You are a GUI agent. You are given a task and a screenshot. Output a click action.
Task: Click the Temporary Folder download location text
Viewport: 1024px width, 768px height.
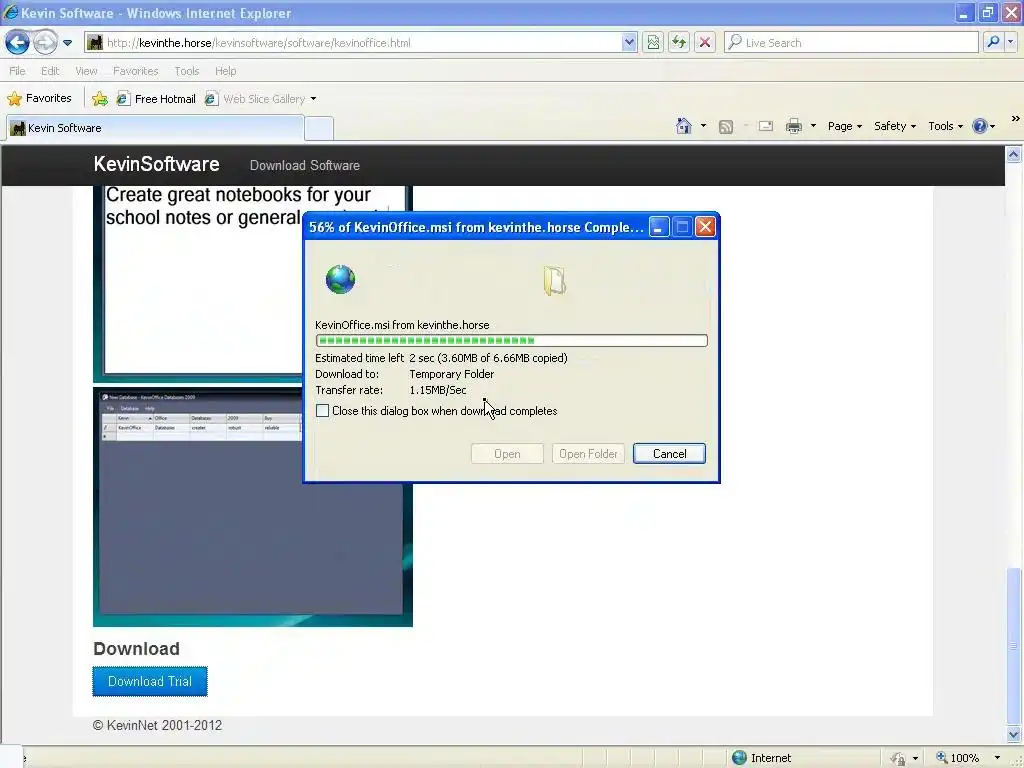(451, 374)
